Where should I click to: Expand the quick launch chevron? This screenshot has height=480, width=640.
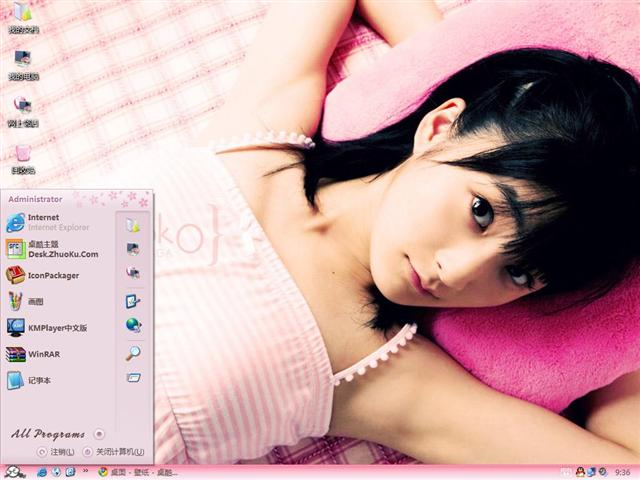pyautogui.click(x=86, y=471)
